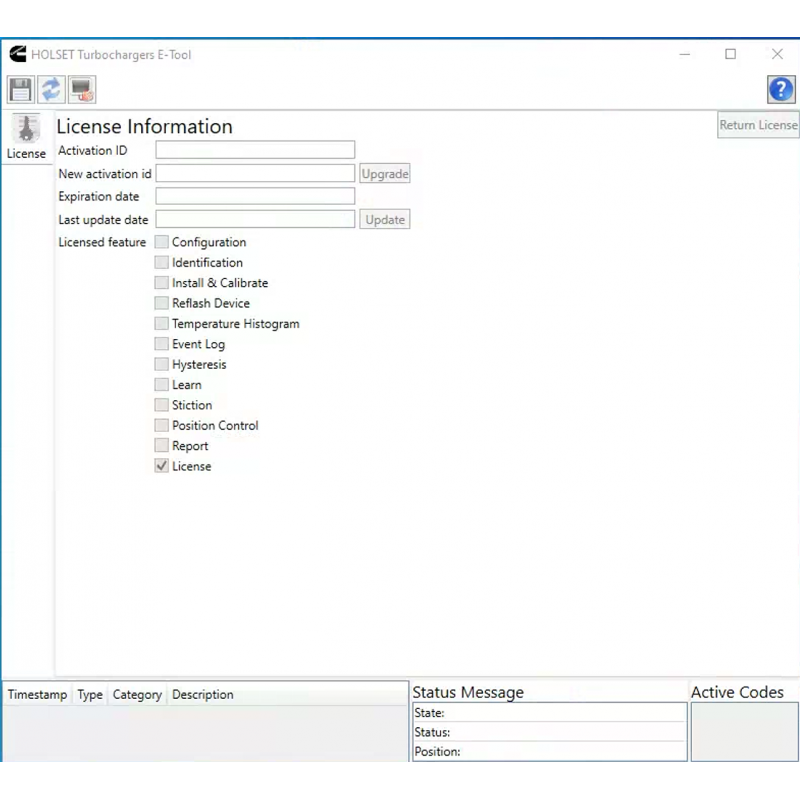The width and height of the screenshot is (800, 800).
Task: Click the Expiration date field
Action: click(x=255, y=197)
